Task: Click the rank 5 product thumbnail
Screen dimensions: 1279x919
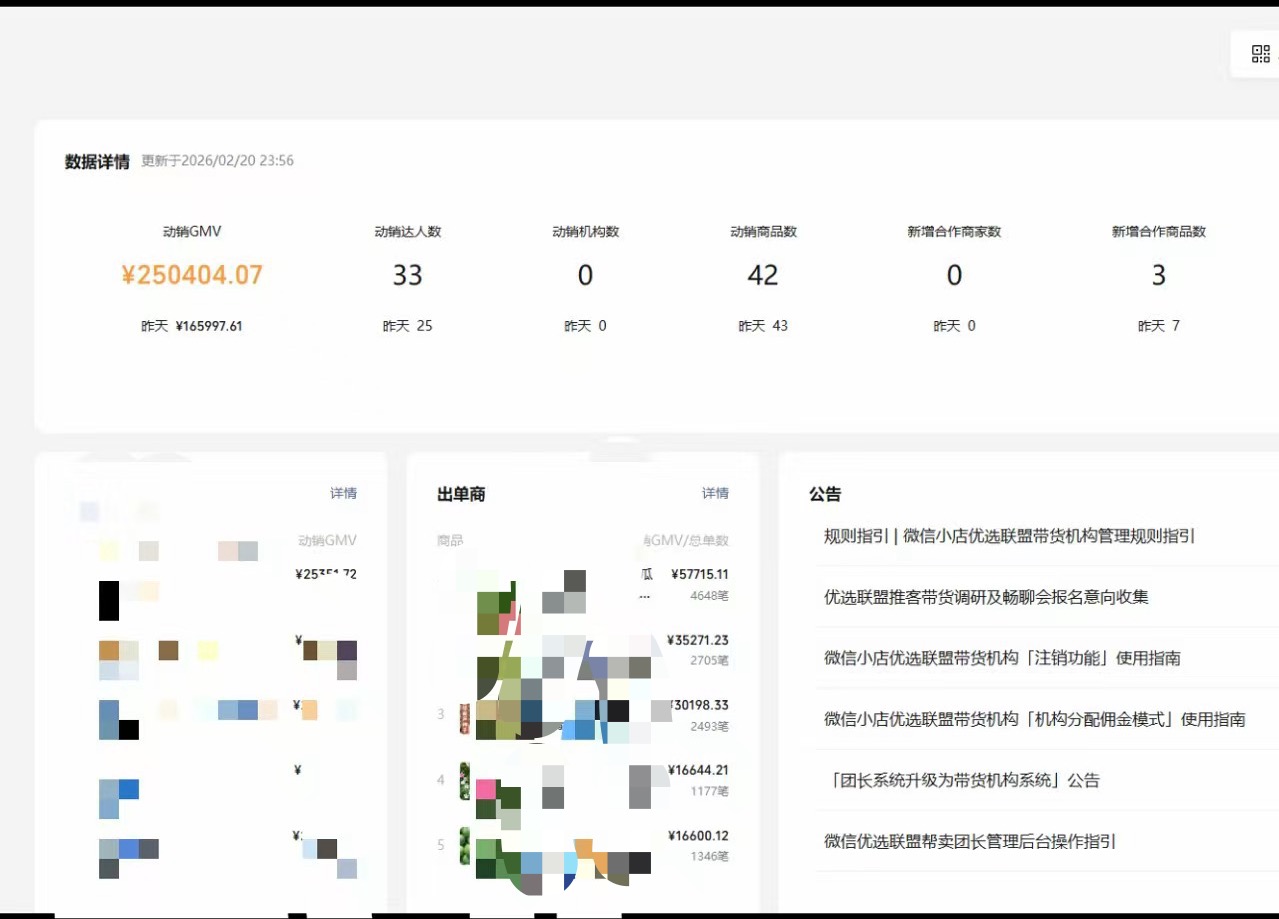Action: click(465, 845)
